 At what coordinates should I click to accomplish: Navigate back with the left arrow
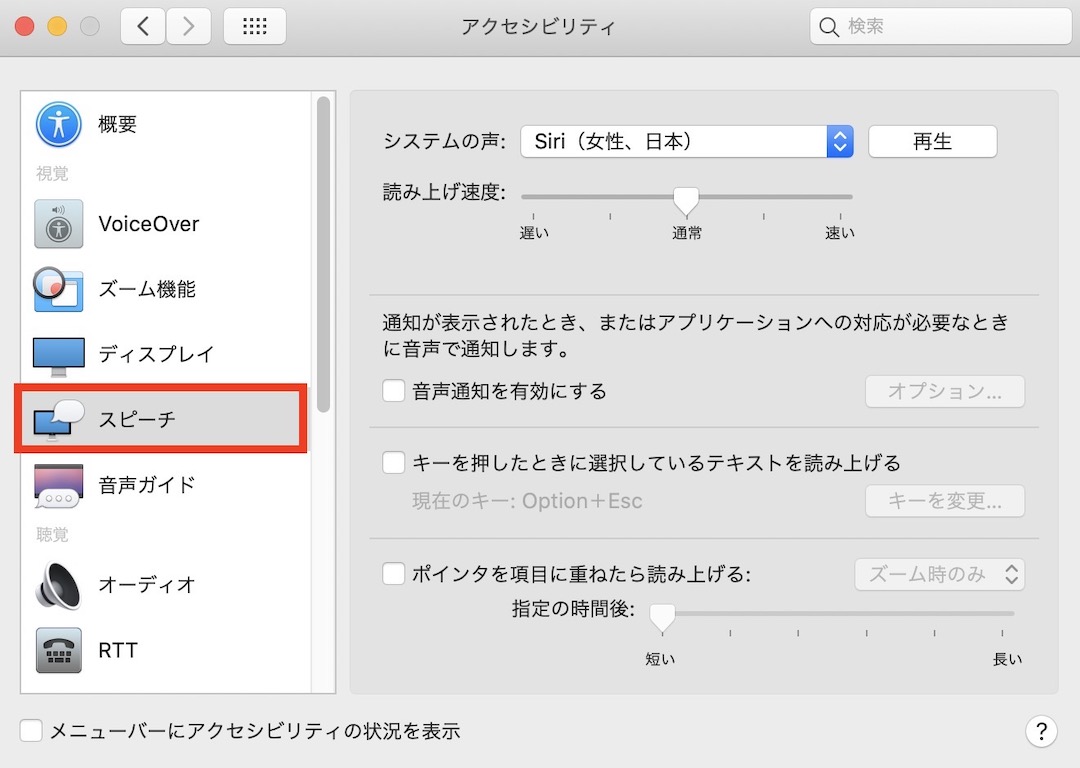[141, 26]
